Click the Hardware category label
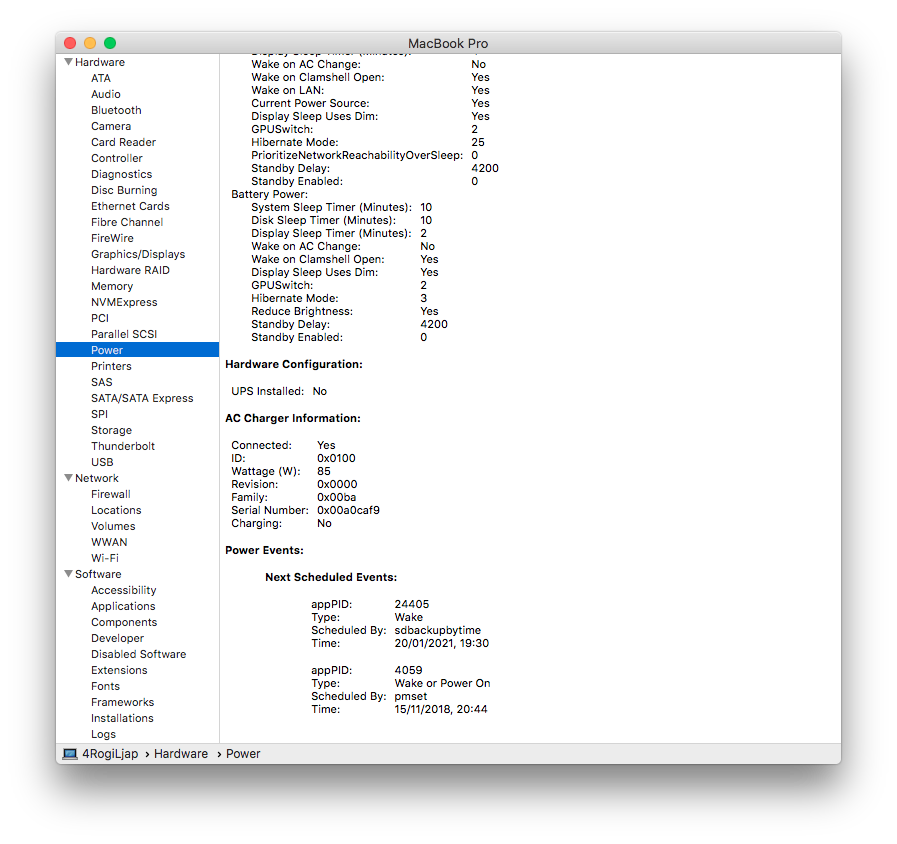This screenshot has width=897, height=844. pyautogui.click(x=100, y=62)
